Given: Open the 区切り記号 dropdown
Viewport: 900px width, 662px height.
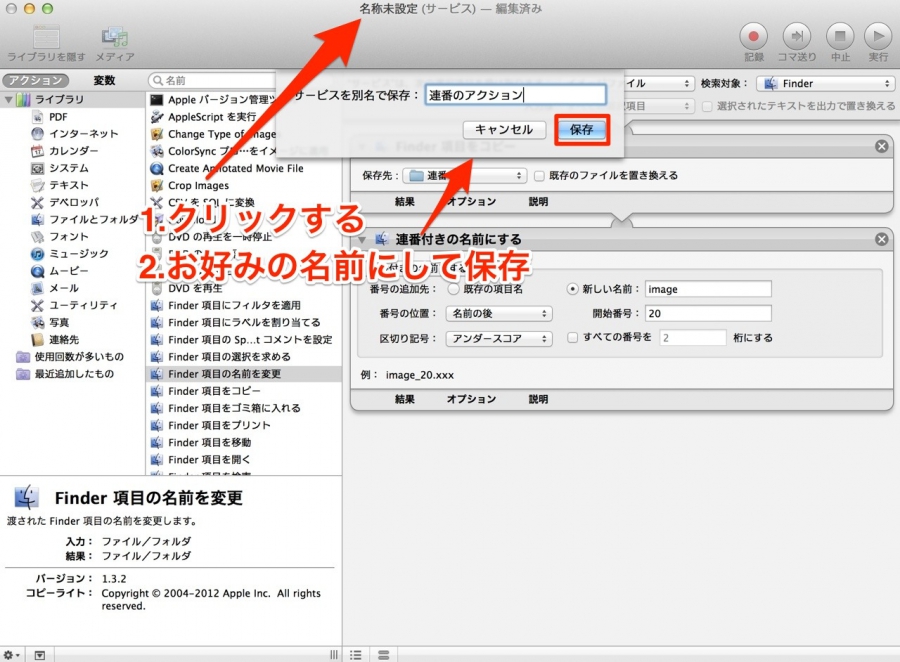Looking at the screenshot, I should (499, 339).
